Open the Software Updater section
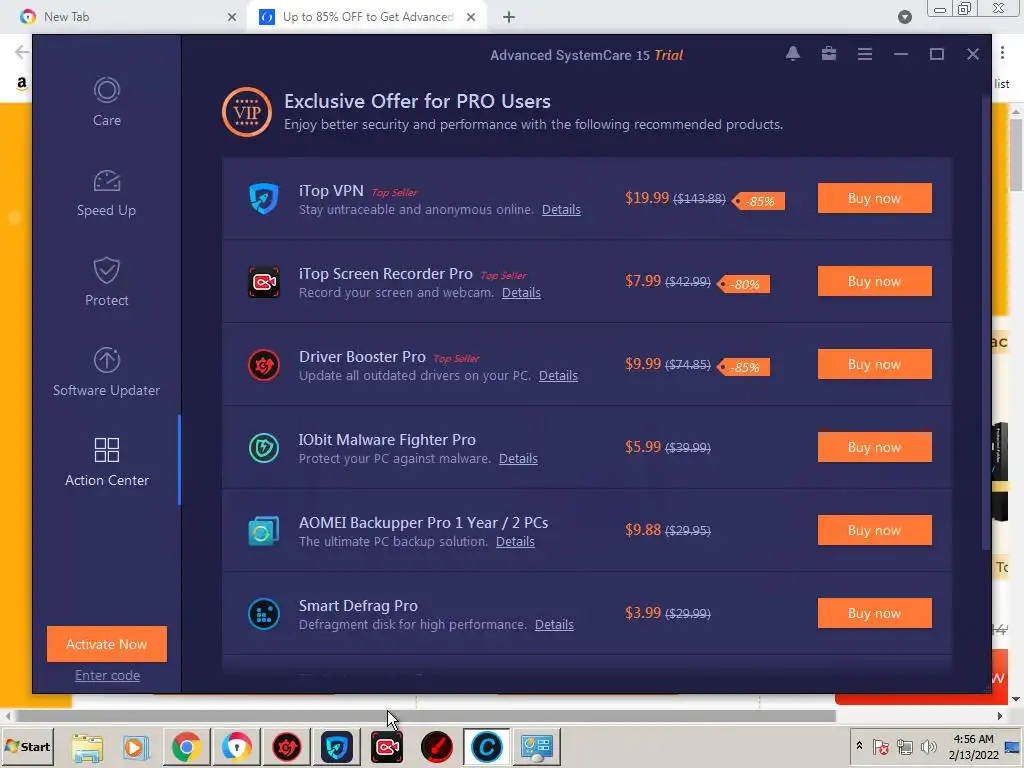The width and height of the screenshot is (1024, 768). [106, 372]
